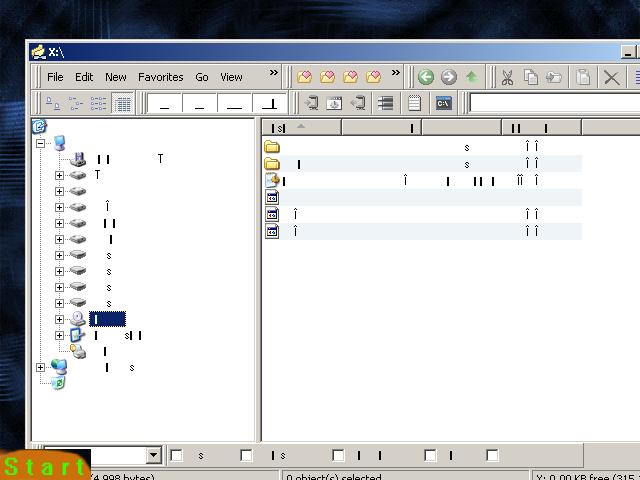Click the first favorites heart folder
The height and width of the screenshot is (480, 640).
304,76
